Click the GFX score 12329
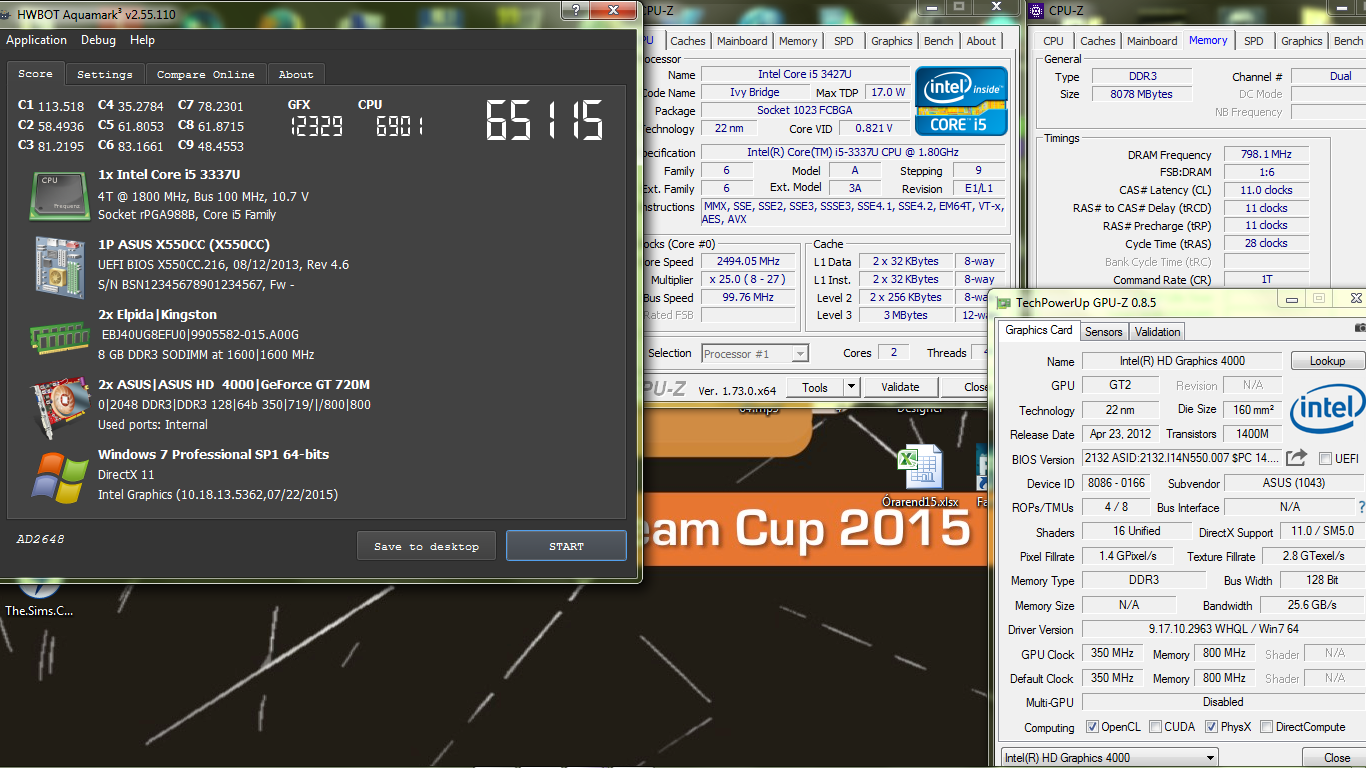The image size is (1366, 768). pyautogui.click(x=315, y=125)
